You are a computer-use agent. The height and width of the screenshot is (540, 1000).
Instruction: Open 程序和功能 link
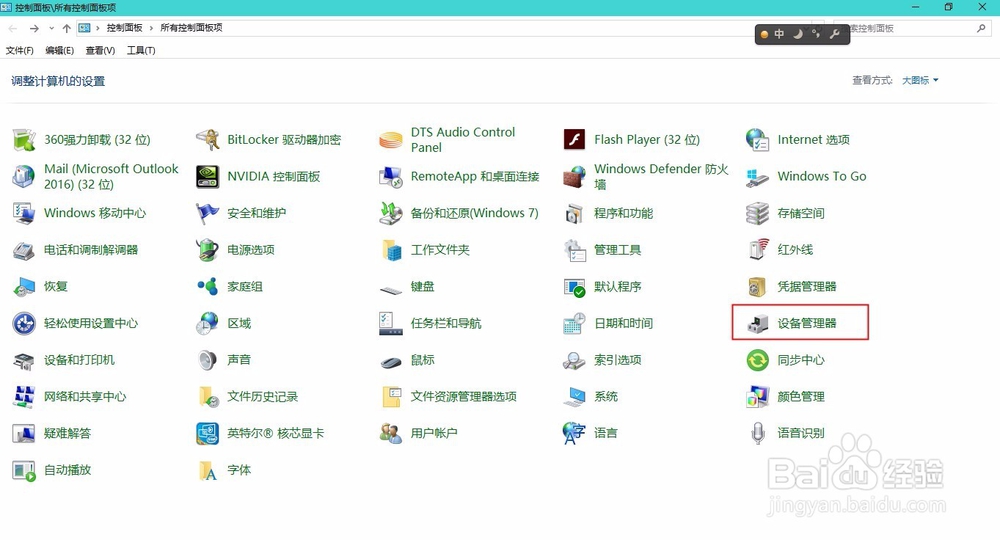(623, 213)
